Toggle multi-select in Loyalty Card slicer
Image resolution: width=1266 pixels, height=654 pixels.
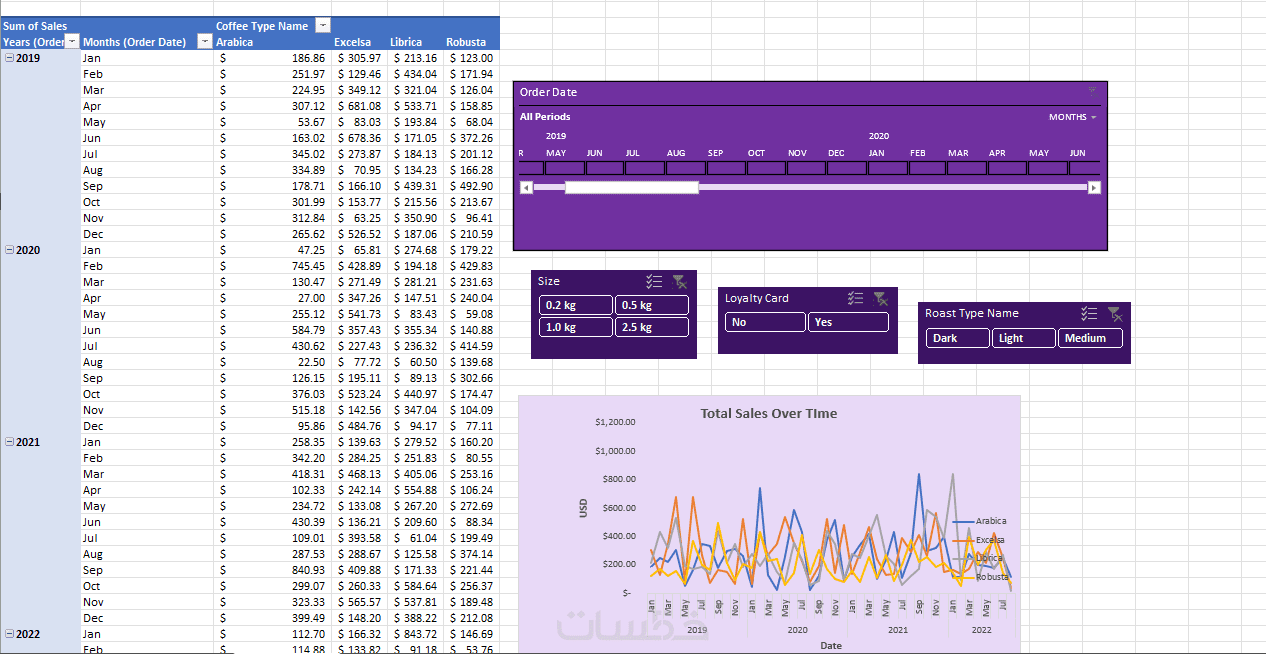click(x=855, y=298)
